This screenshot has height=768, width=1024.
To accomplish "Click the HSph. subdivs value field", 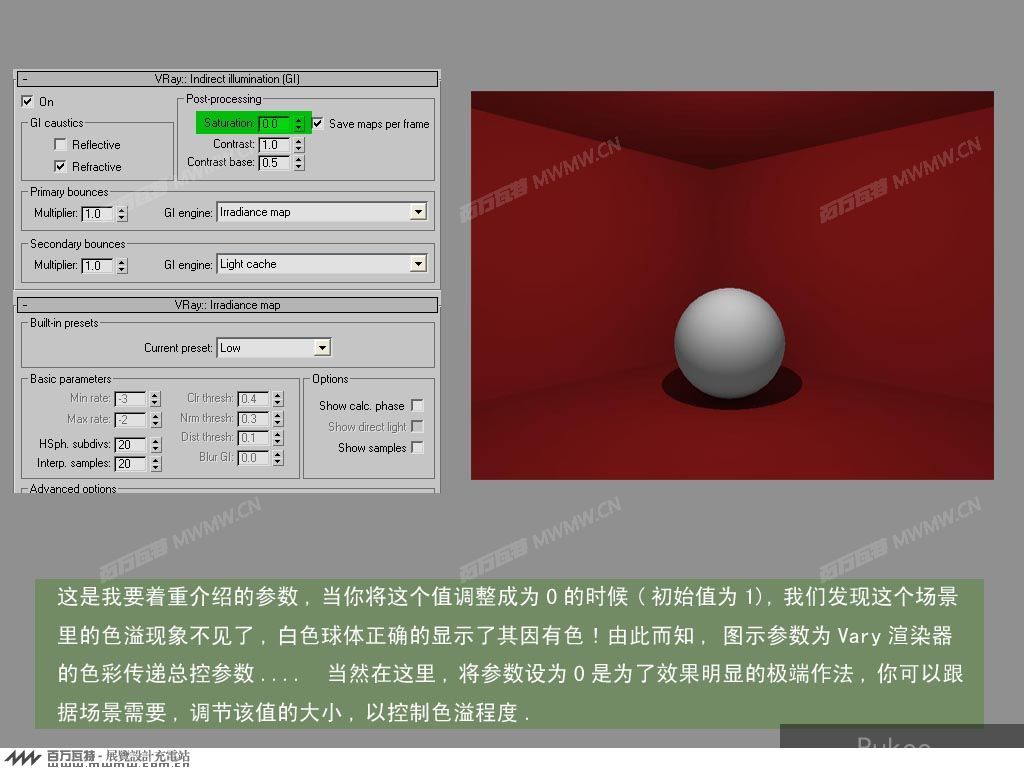I will 131,445.
